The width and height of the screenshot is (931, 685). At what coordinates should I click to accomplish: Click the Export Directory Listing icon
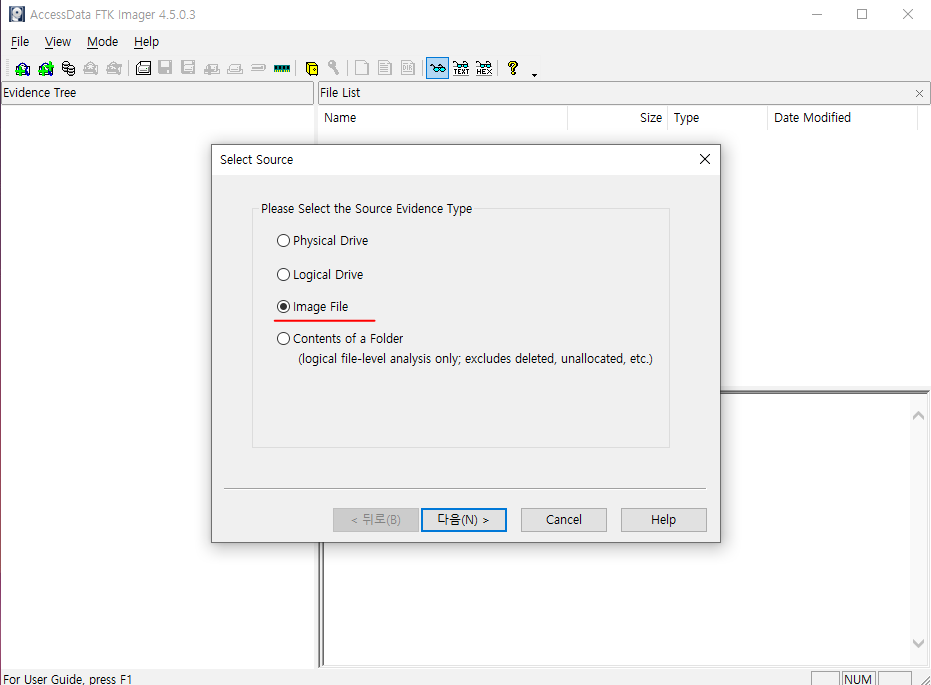(x=408, y=68)
